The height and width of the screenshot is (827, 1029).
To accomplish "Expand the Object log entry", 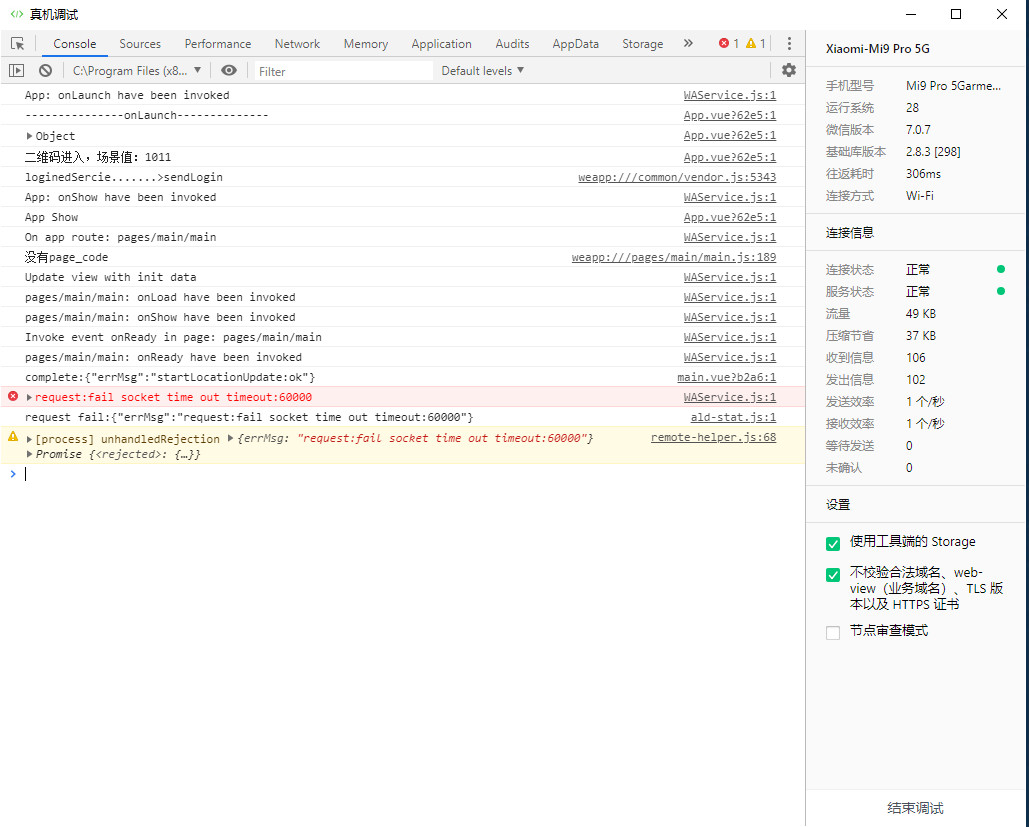I will [30, 136].
